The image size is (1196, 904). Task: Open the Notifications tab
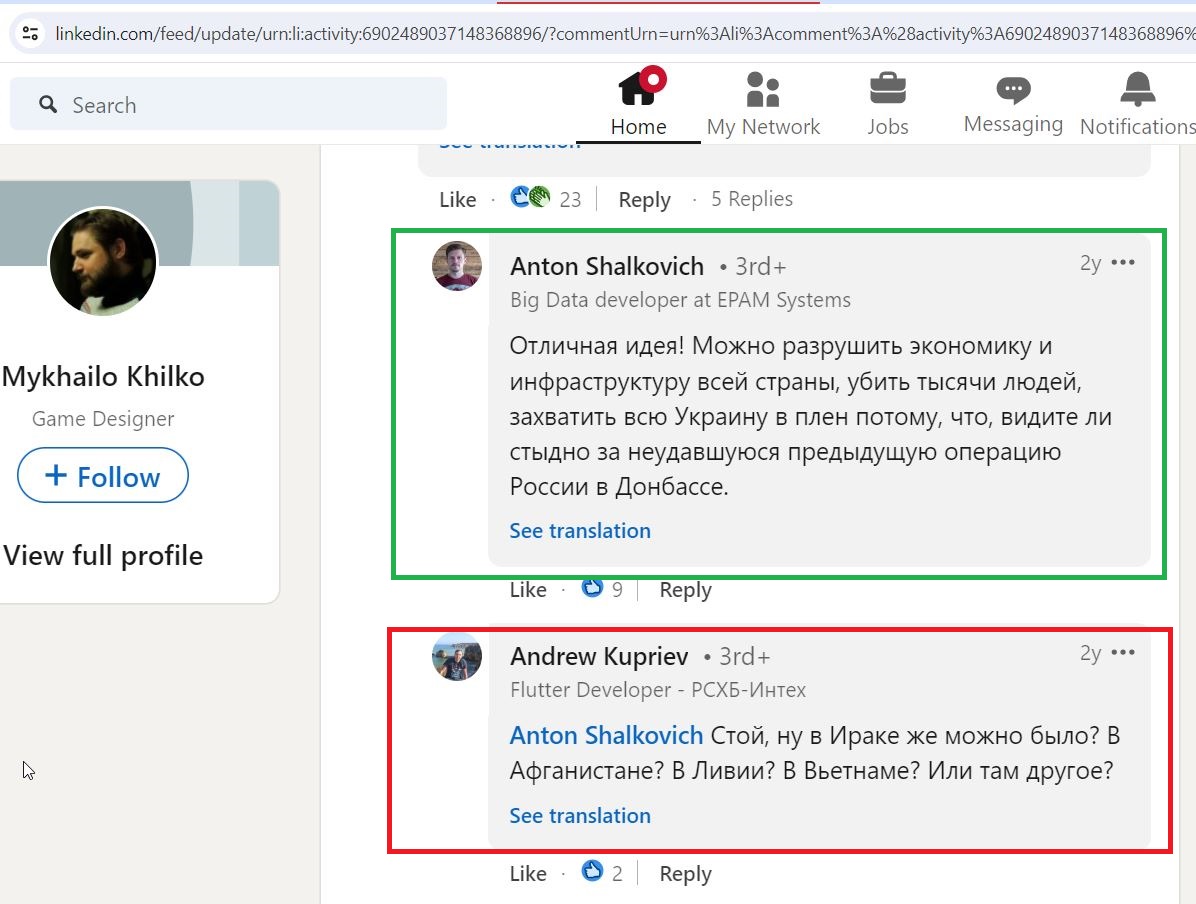point(1137,103)
